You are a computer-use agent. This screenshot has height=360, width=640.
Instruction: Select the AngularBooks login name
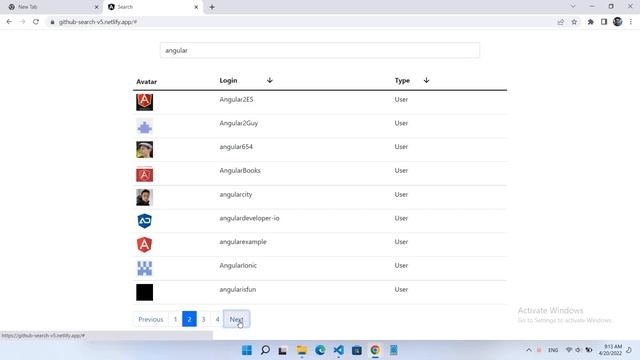[x=240, y=170]
